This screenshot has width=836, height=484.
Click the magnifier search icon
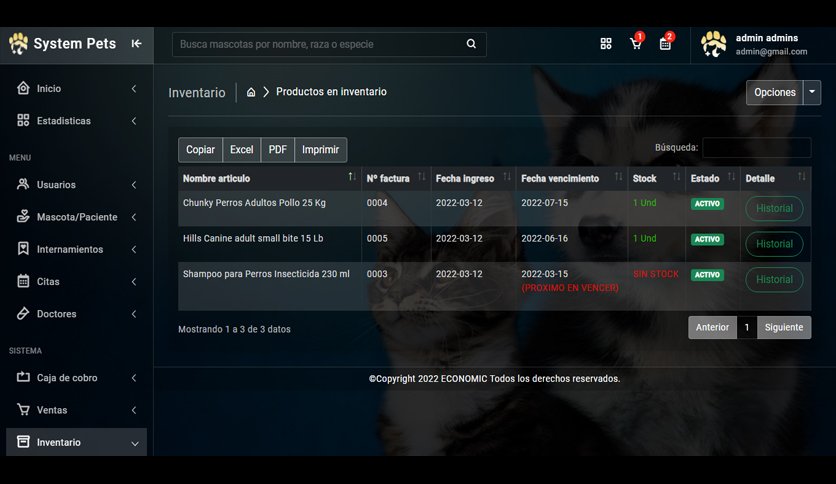point(471,44)
